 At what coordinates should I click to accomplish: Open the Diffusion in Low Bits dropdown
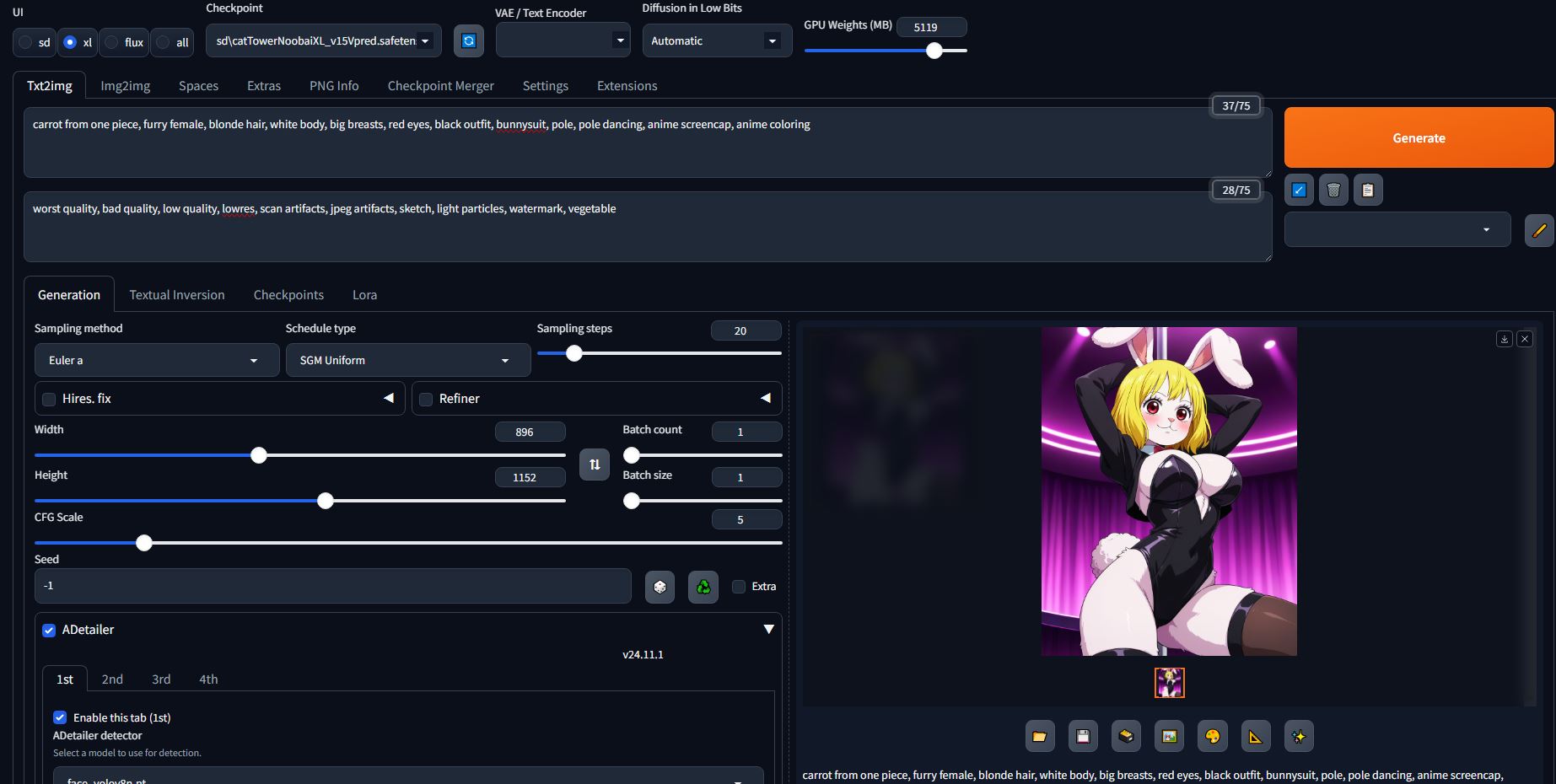point(717,40)
